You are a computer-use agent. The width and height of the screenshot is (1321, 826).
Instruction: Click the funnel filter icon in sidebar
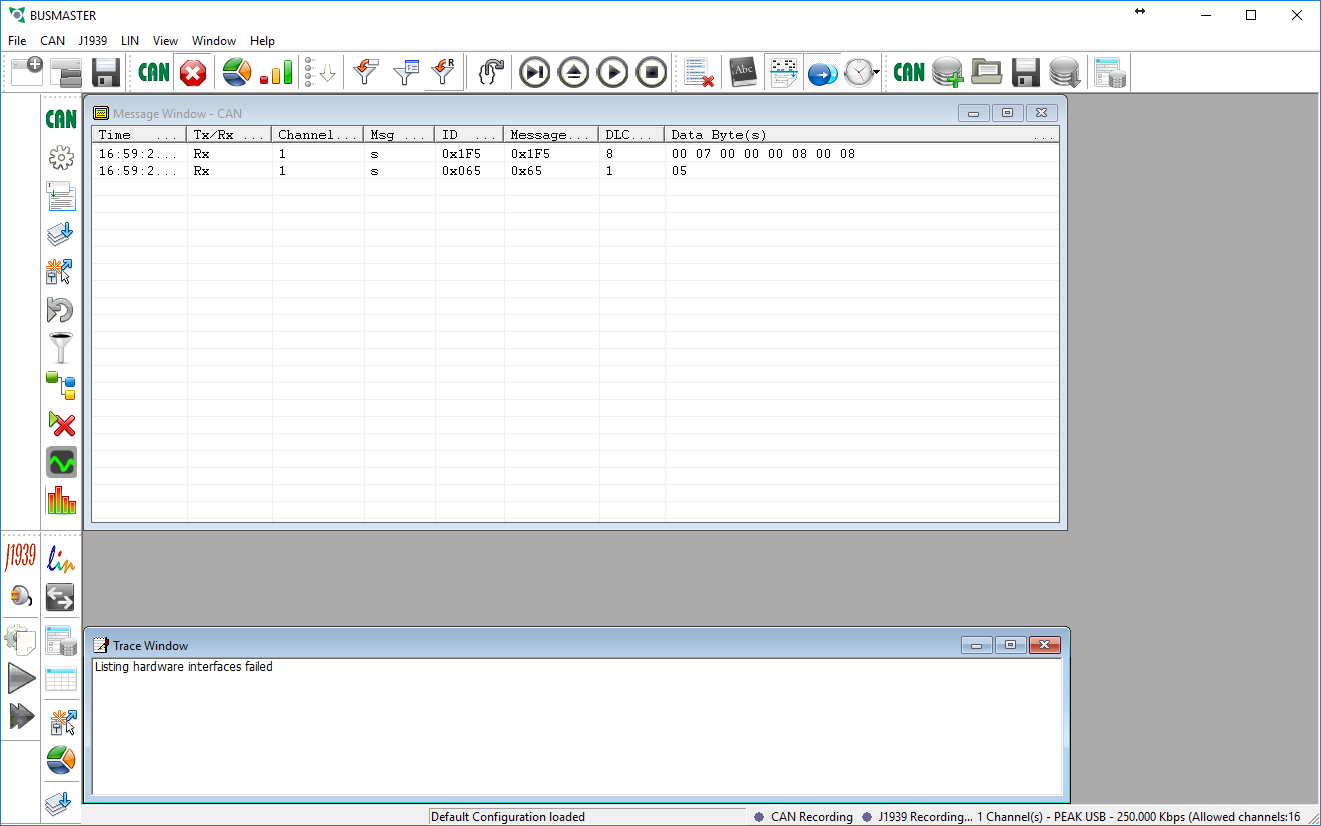coord(62,348)
